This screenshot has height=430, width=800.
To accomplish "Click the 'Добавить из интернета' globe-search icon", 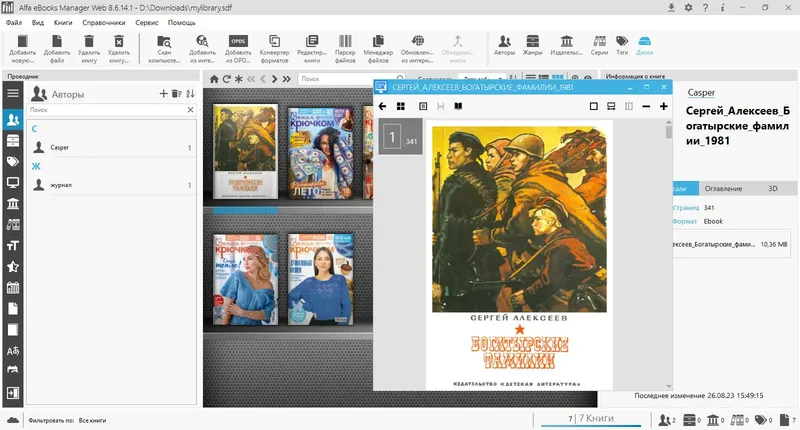I will (x=202, y=41).
